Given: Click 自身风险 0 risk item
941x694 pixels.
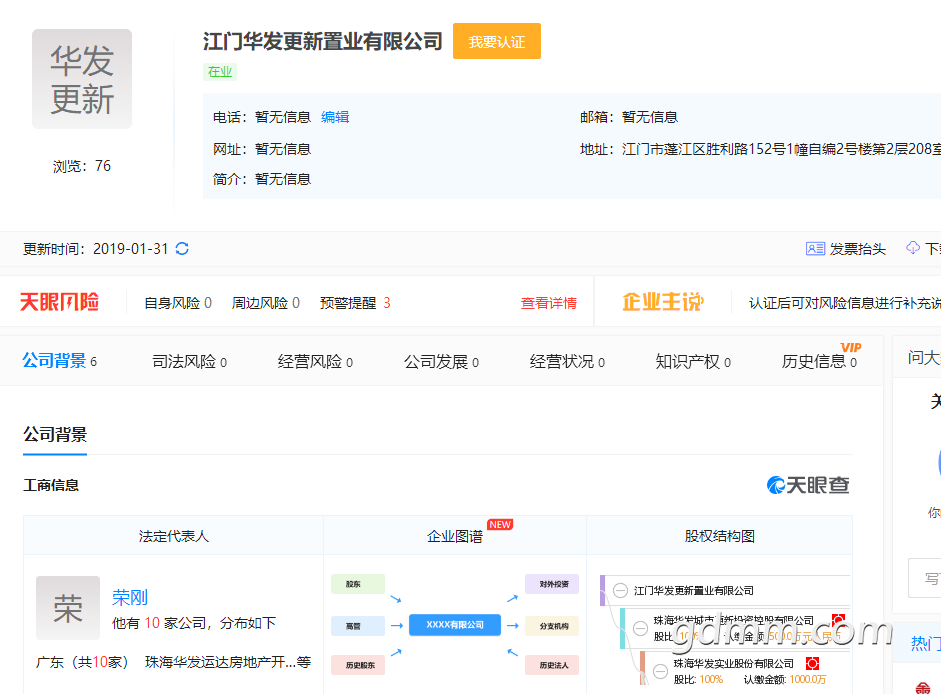Looking at the screenshot, I should coord(178,303).
